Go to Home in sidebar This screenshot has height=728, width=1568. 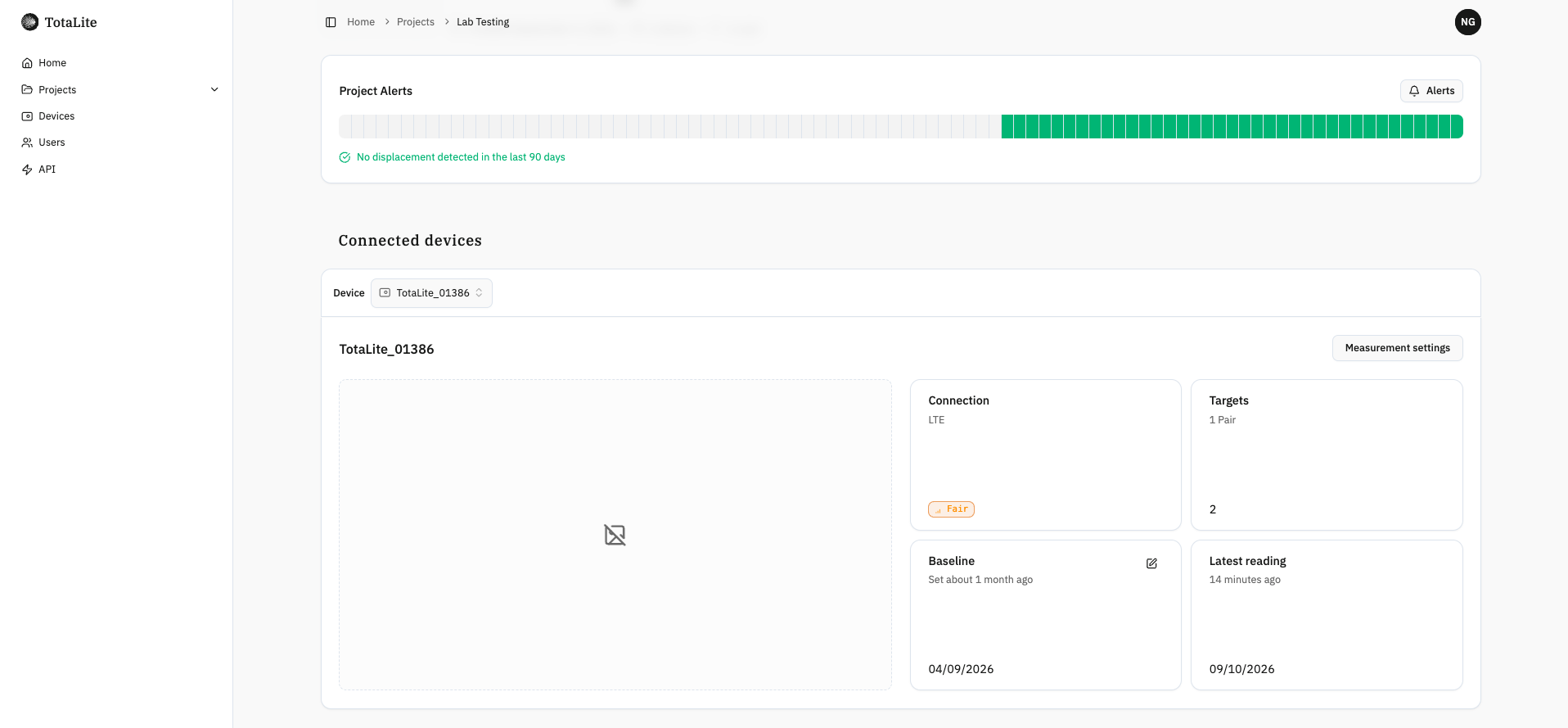coord(52,63)
